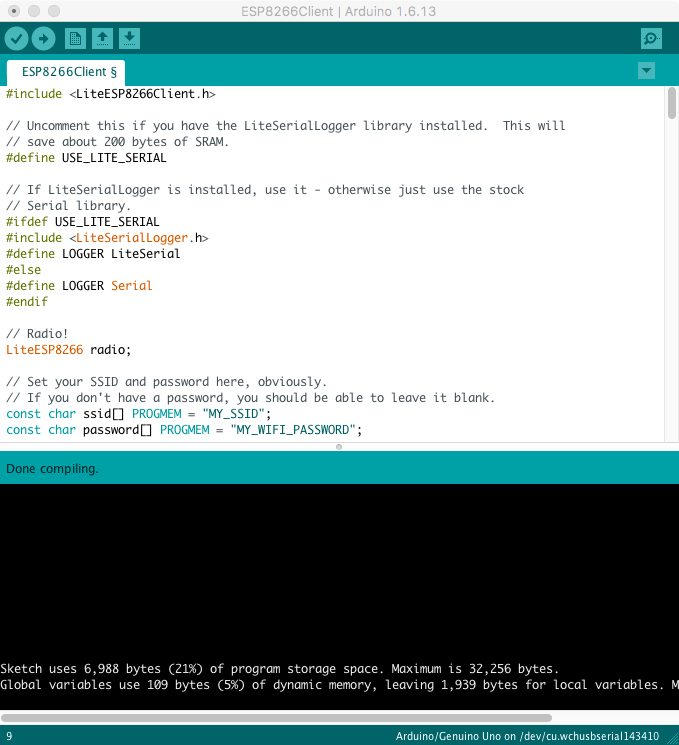
Task: Save sketch with the down-arrow icon
Action: 129,38
